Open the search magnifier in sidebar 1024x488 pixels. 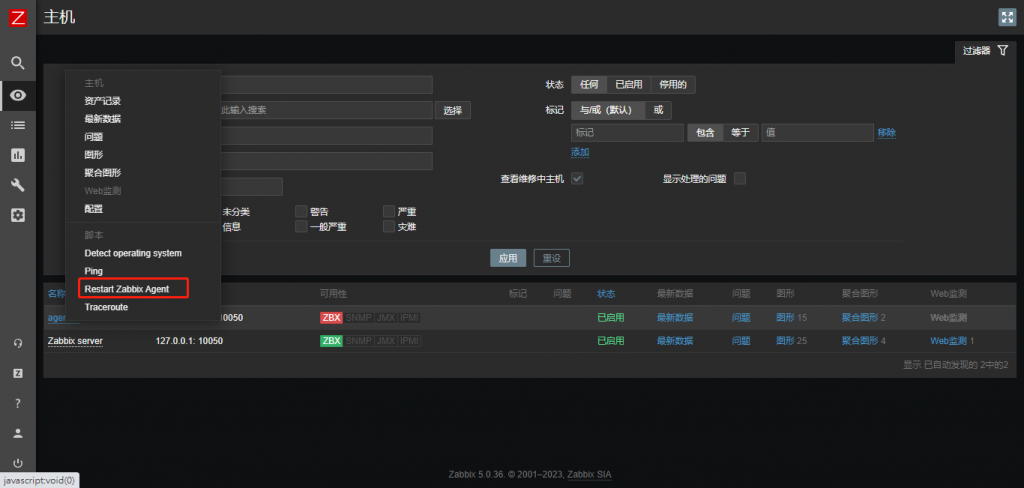(18, 63)
